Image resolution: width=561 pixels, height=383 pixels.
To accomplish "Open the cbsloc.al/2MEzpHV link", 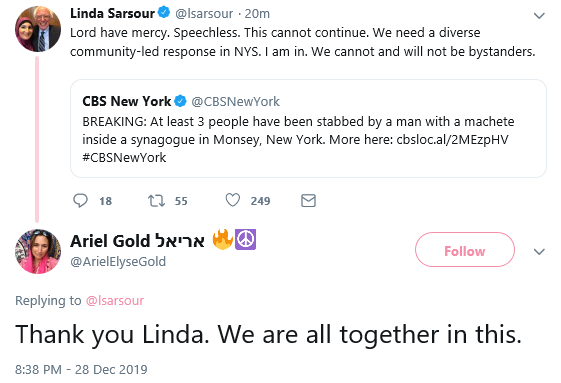I will click(x=452, y=140).
